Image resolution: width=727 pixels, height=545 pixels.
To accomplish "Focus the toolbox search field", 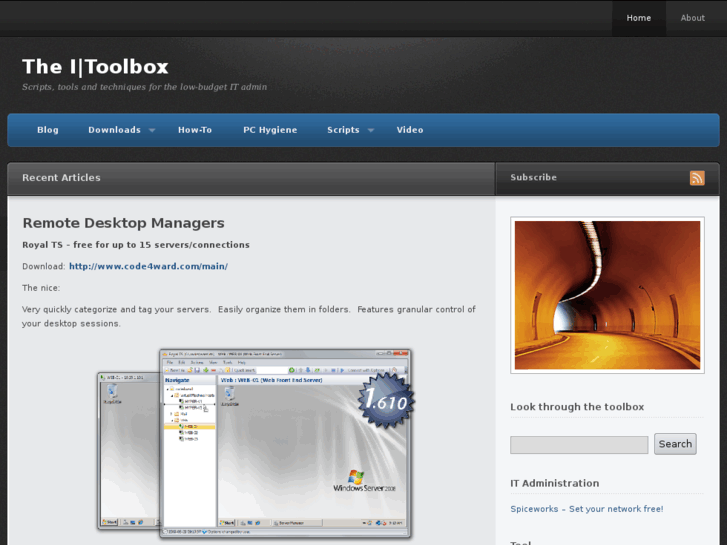I will (x=579, y=445).
